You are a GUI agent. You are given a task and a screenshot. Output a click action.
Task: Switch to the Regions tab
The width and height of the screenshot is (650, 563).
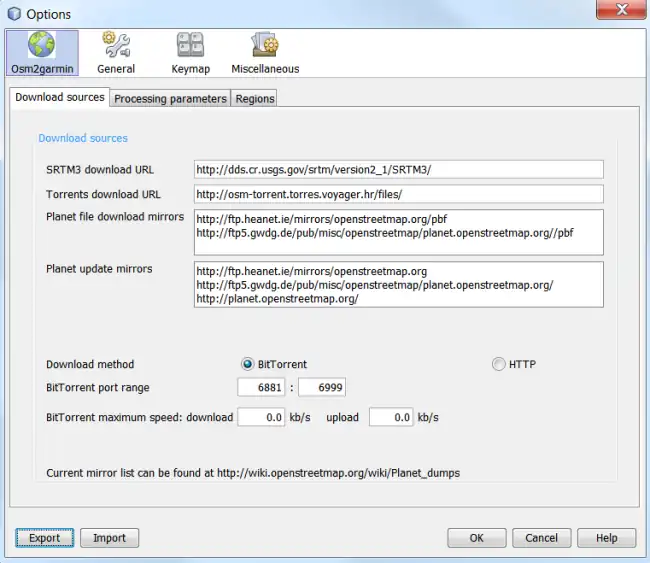point(254,99)
